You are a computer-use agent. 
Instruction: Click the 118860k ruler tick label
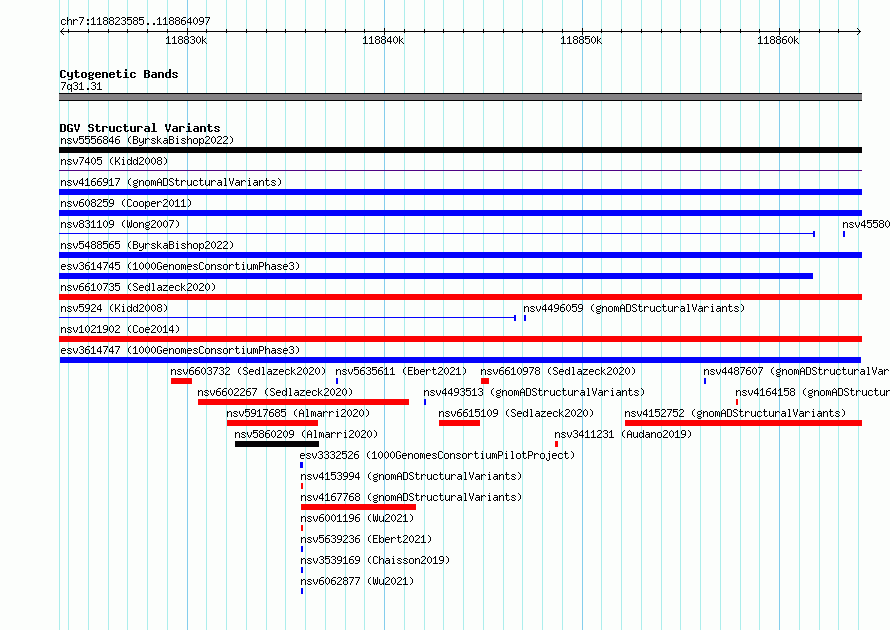point(778,40)
